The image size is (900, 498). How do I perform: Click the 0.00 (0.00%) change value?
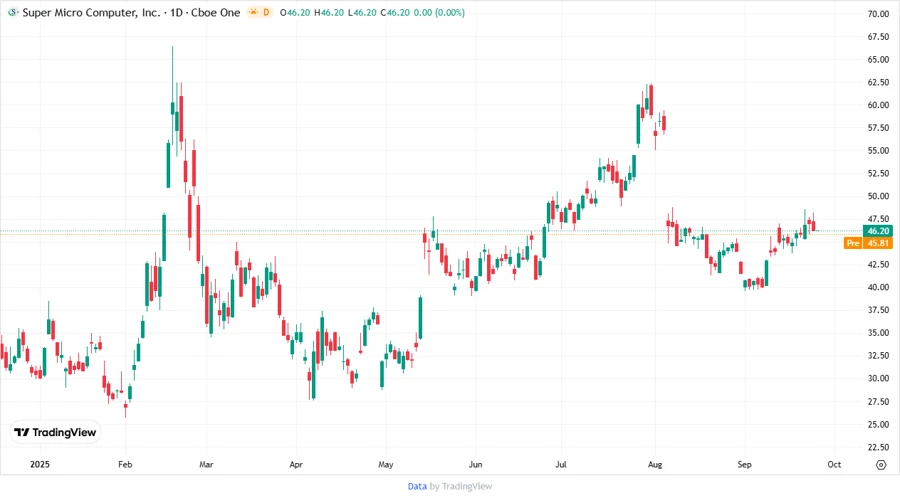pyautogui.click(x=439, y=13)
